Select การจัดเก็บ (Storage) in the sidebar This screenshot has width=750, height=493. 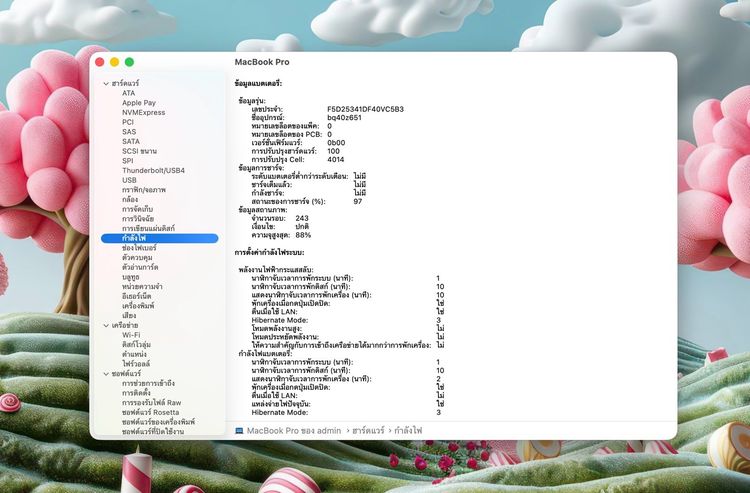(x=137, y=209)
